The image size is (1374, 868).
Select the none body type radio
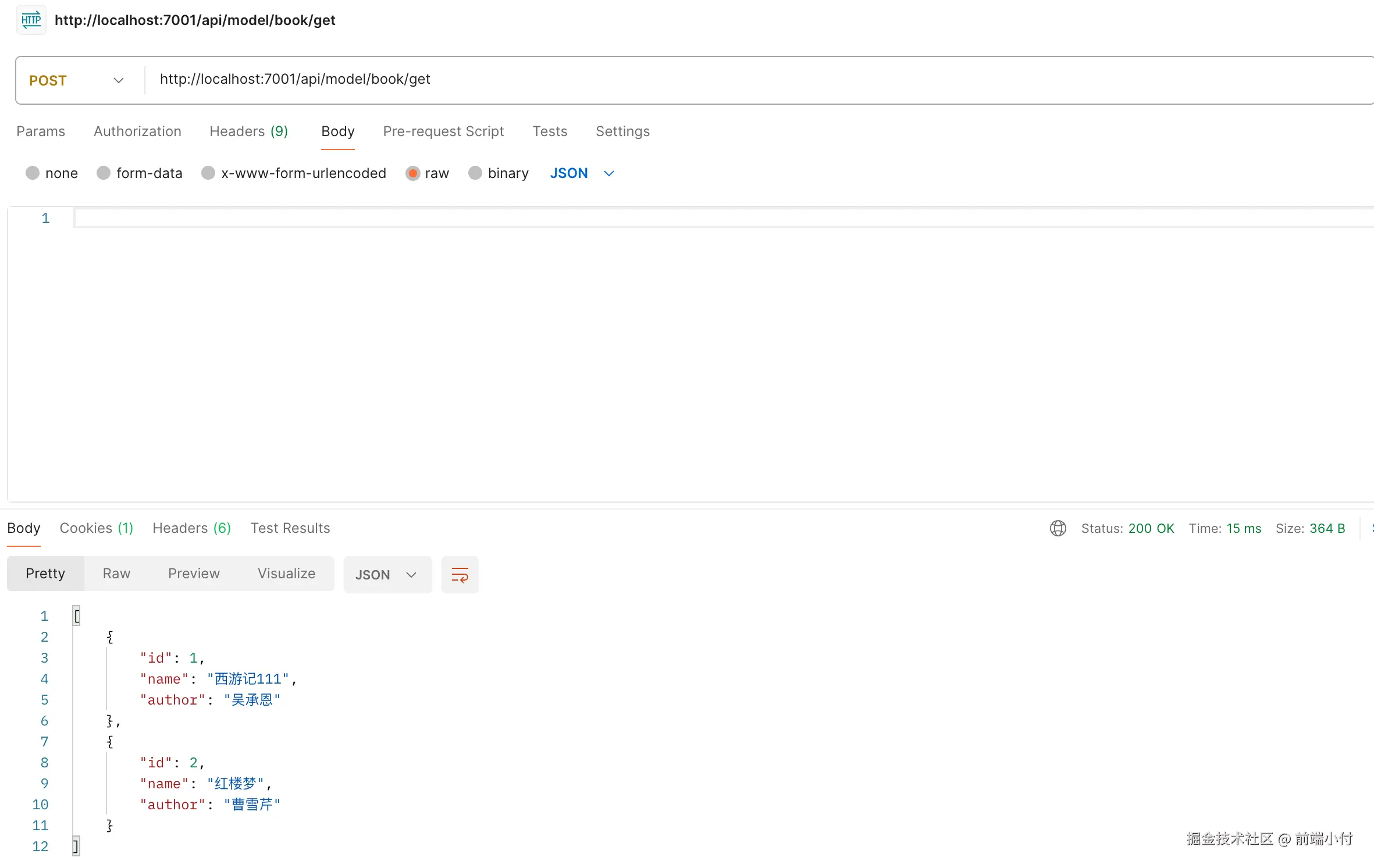click(x=33, y=173)
